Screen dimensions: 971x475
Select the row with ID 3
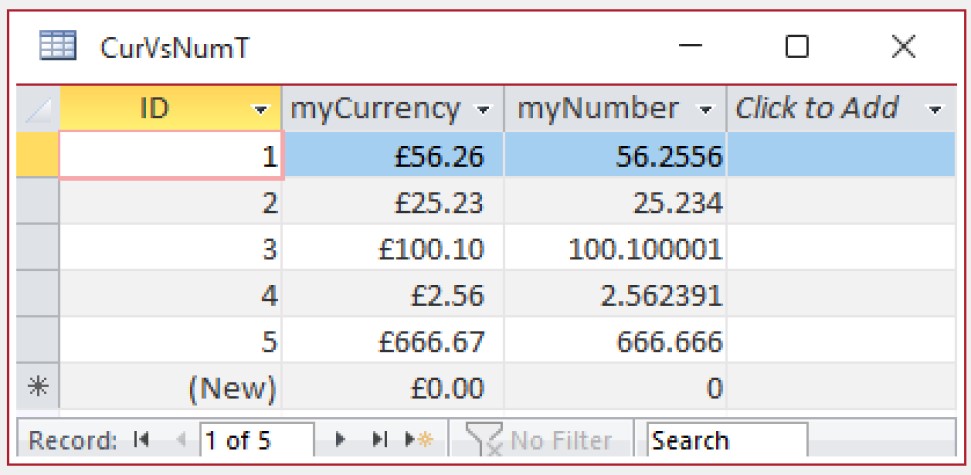click(38, 249)
